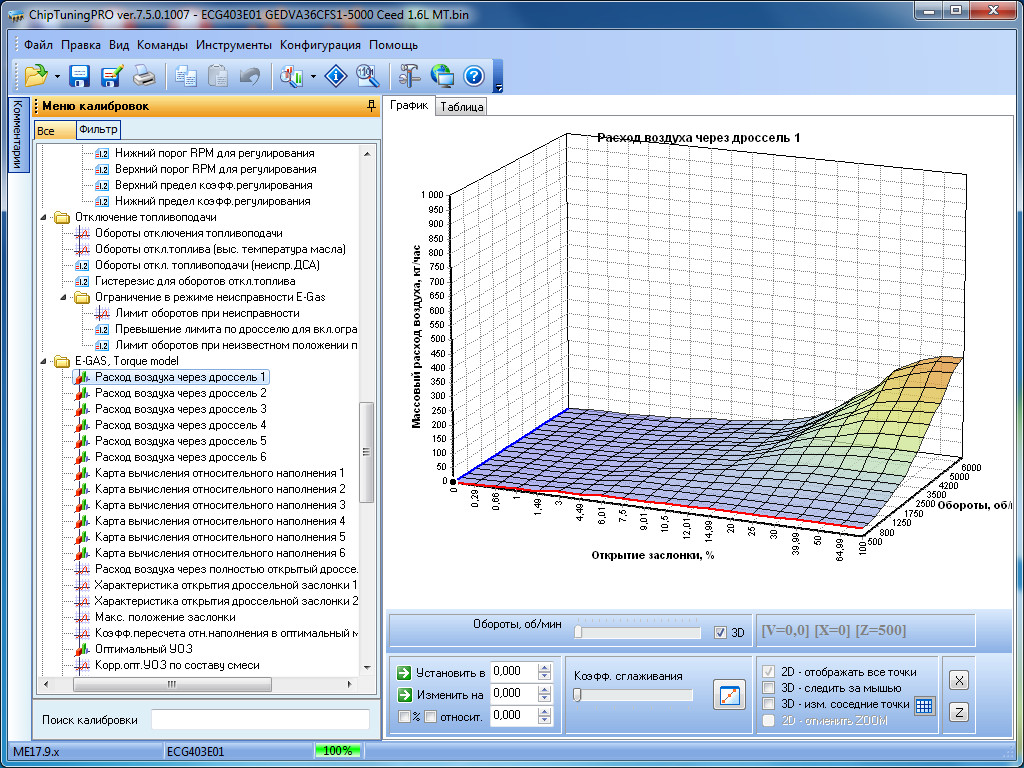Click the printer icon in toolbar
Image resolution: width=1024 pixels, height=768 pixels.
pyautogui.click(x=144, y=76)
